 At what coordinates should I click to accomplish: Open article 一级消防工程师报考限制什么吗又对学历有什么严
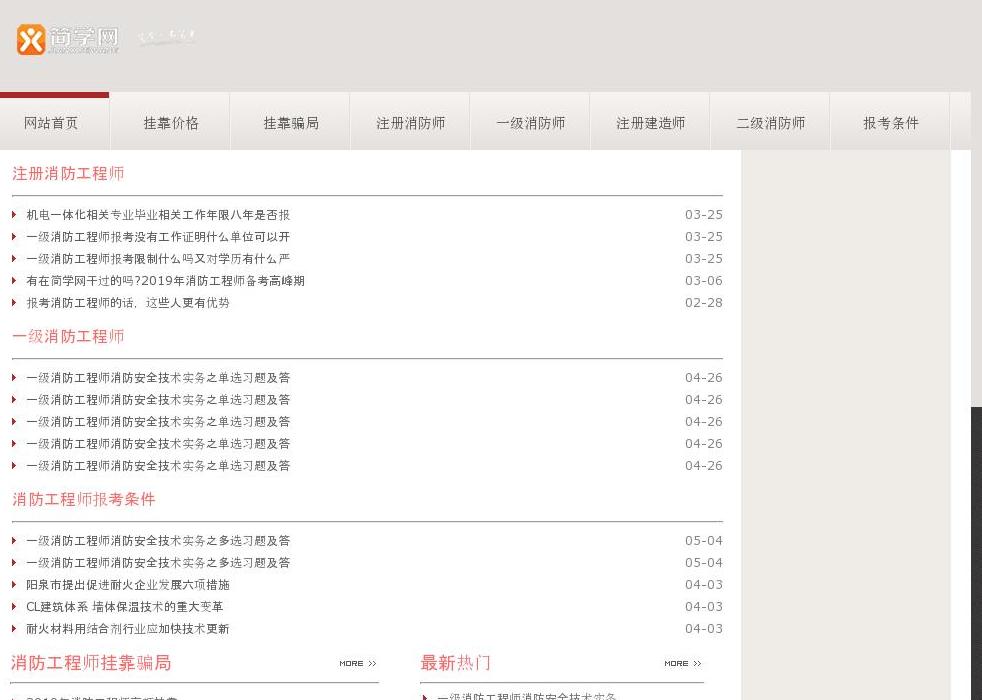pos(158,259)
